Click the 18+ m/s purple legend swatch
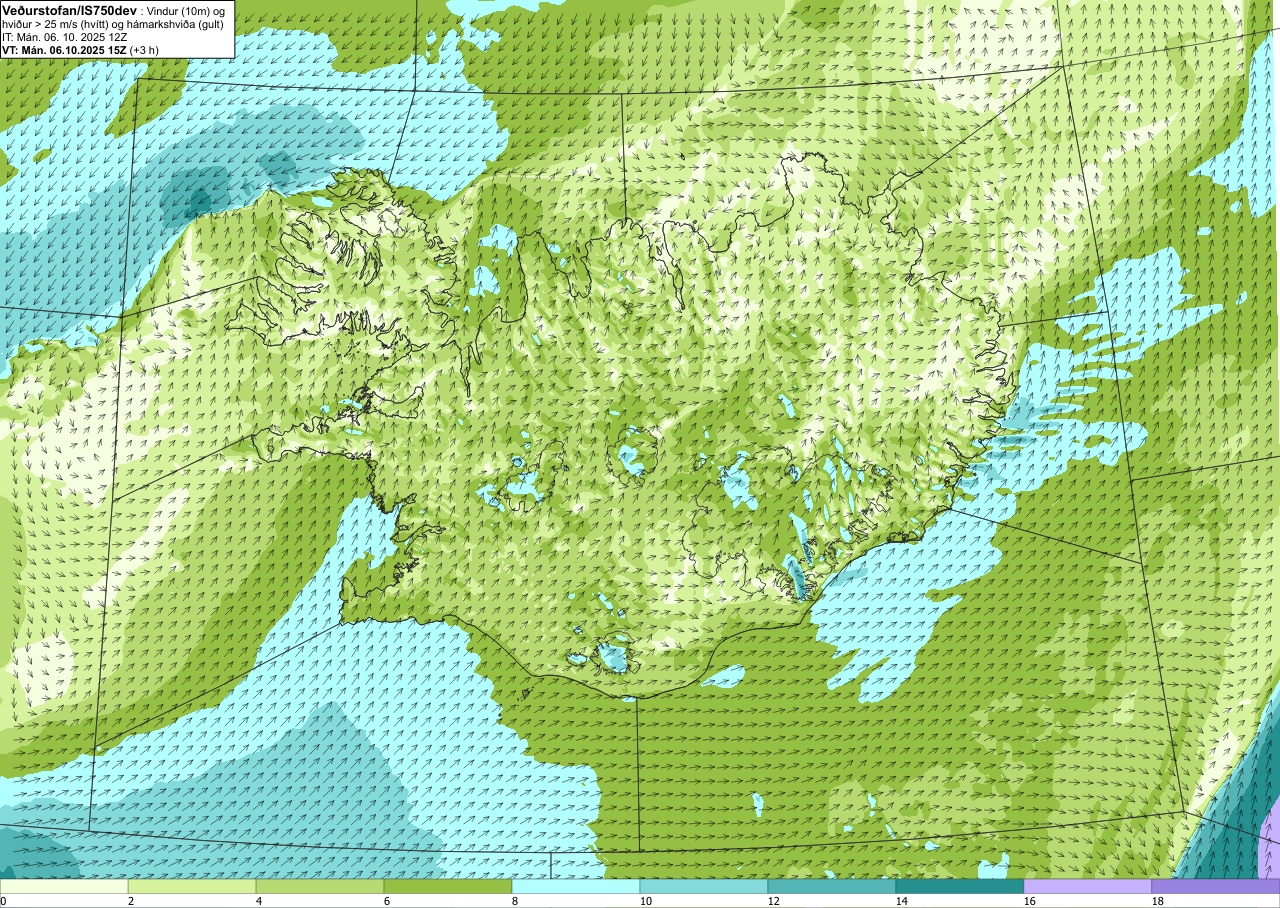This screenshot has height=908, width=1280. pyautogui.click(x=1216, y=886)
